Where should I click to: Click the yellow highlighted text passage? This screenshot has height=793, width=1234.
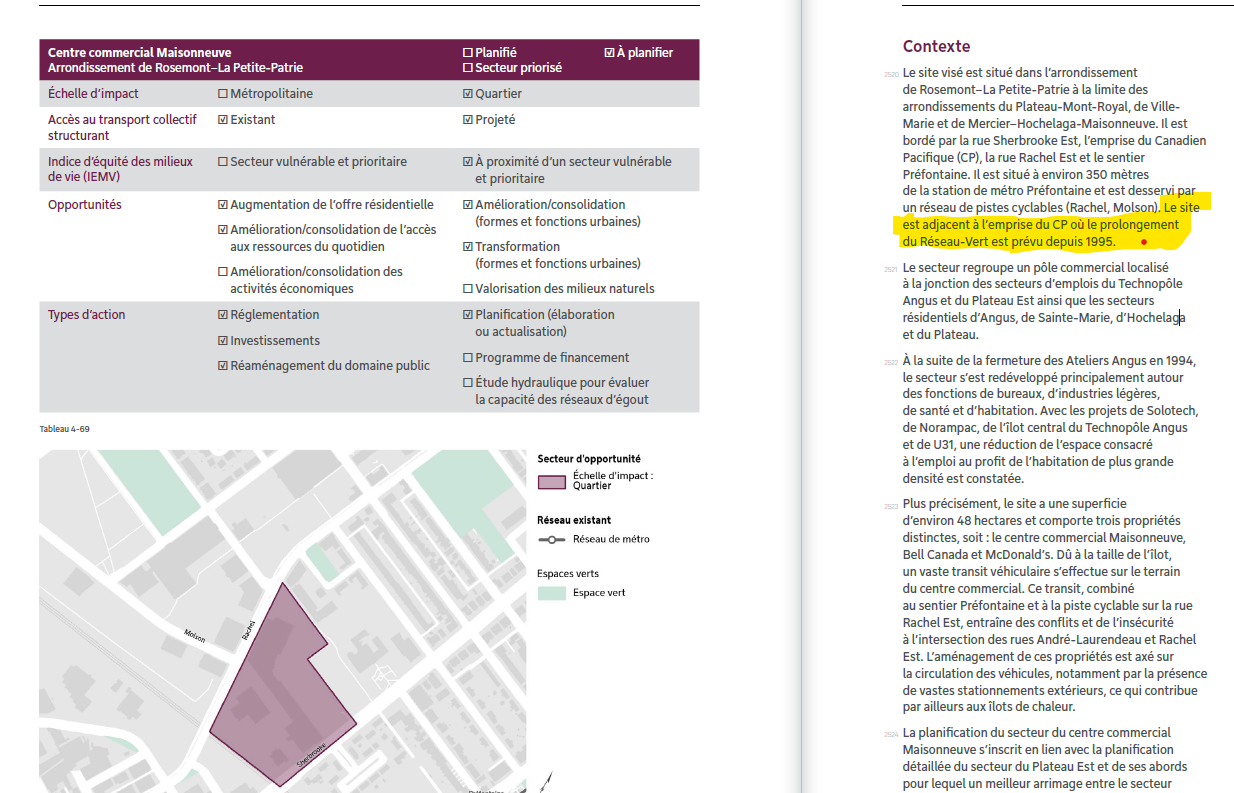tap(1040, 225)
